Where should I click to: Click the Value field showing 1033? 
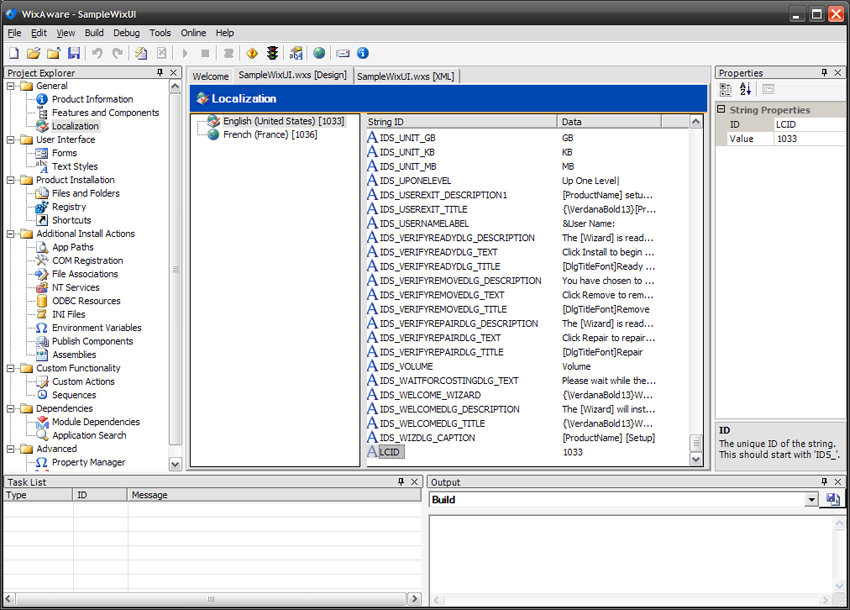point(809,139)
